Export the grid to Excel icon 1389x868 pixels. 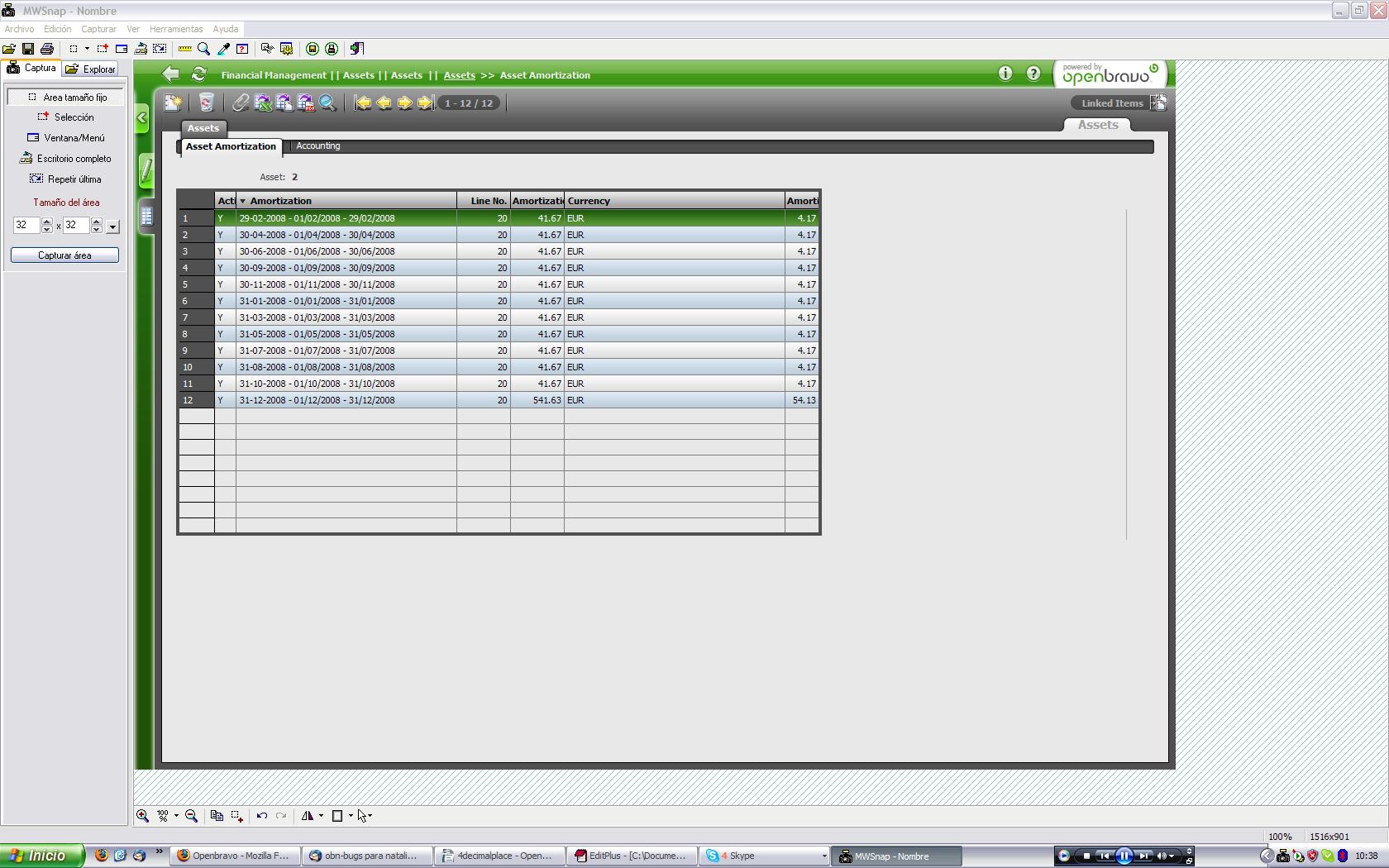coord(263,103)
